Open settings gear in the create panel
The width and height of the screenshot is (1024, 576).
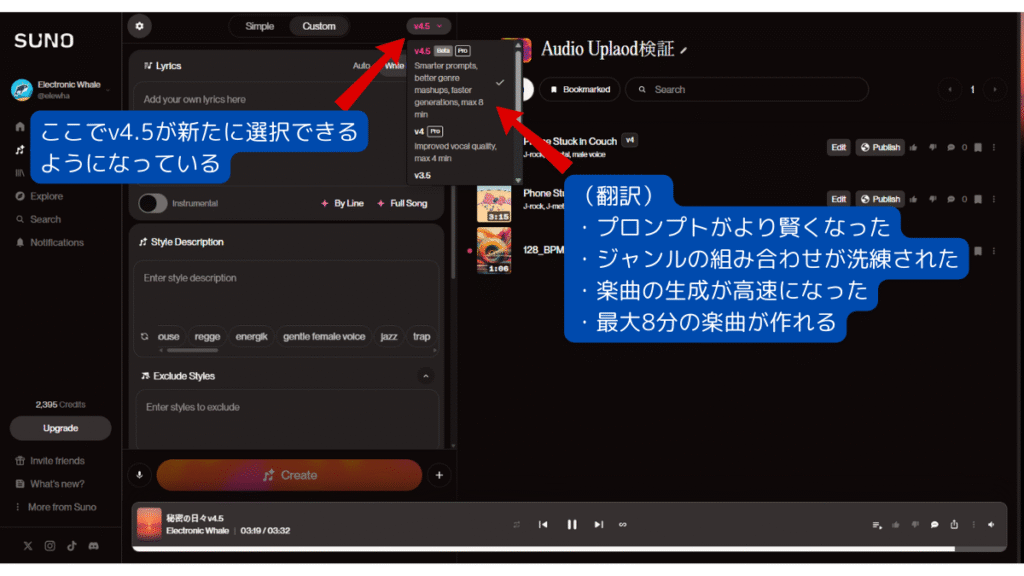tap(139, 26)
